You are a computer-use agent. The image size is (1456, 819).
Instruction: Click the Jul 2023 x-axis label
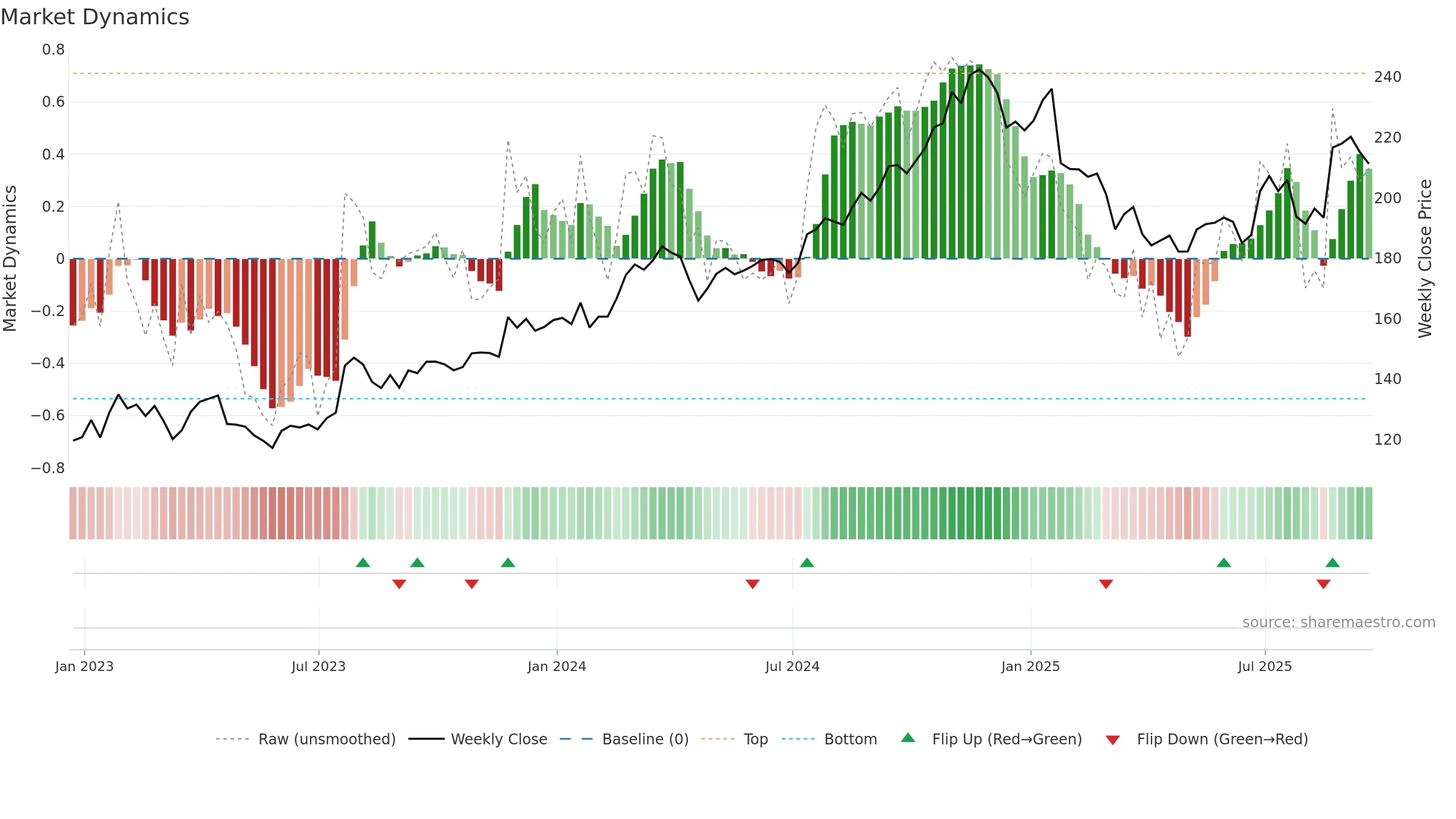pos(318,666)
